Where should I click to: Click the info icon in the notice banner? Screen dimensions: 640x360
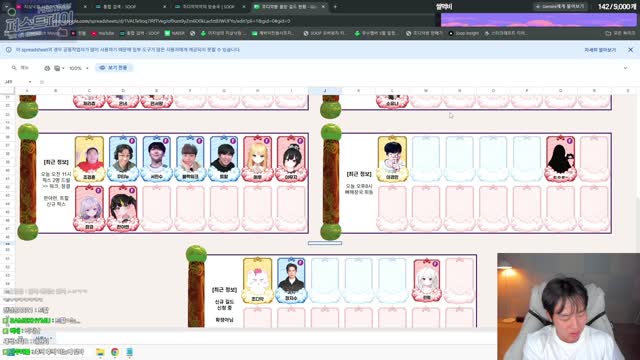click(9, 50)
